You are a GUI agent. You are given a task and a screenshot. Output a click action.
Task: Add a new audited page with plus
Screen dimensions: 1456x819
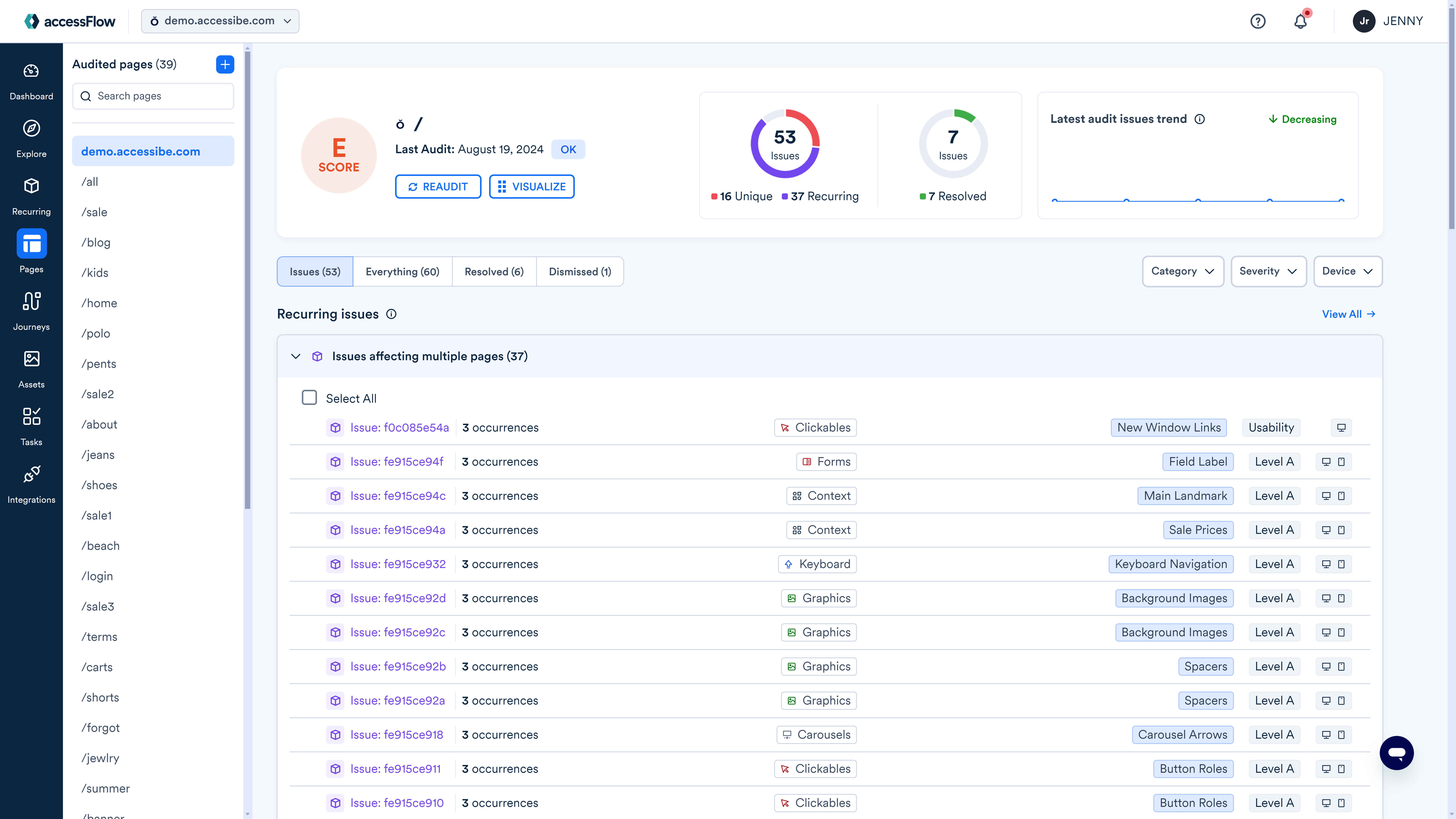[225, 64]
